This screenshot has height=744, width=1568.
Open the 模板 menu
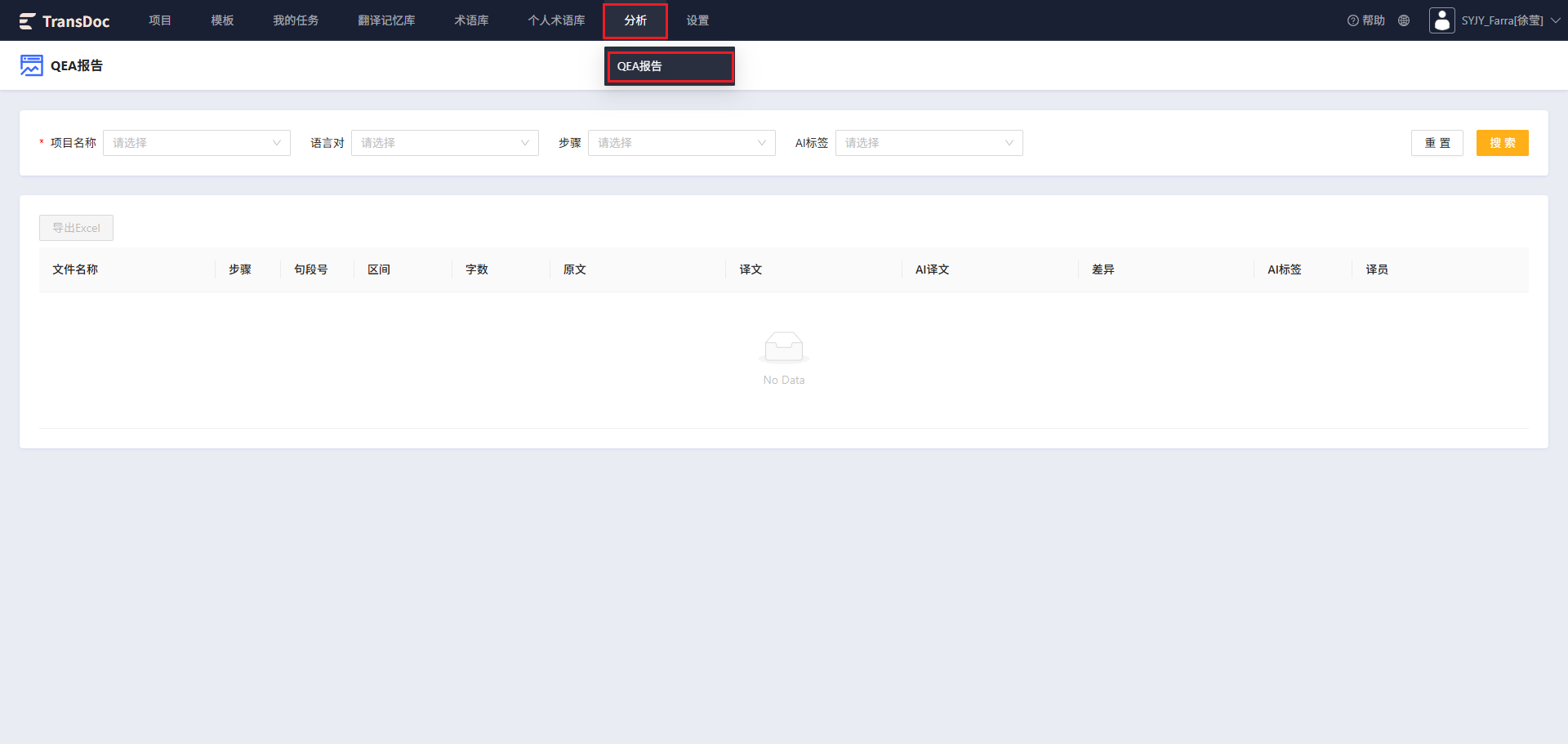[222, 20]
